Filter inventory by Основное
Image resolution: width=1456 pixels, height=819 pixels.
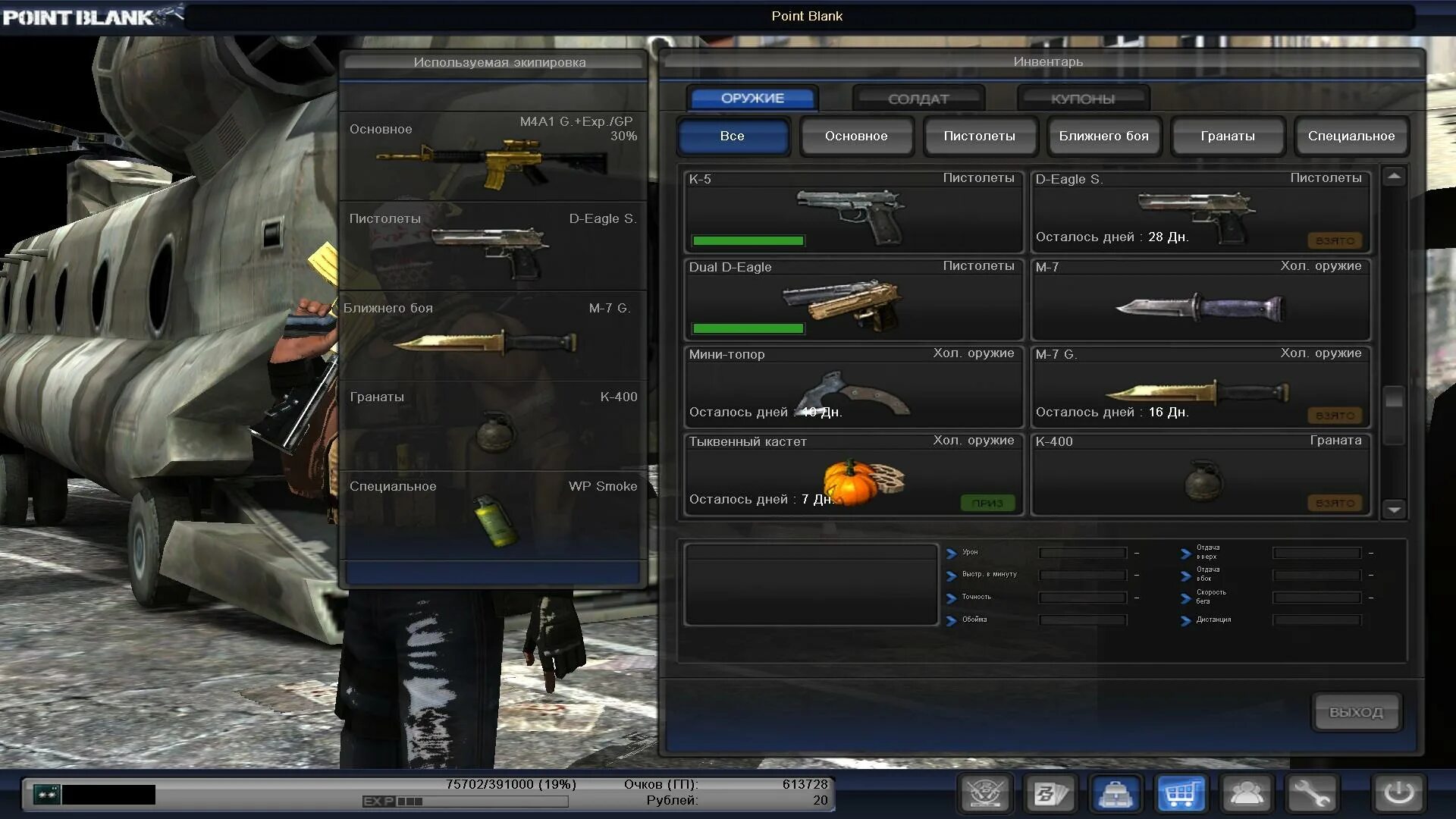point(856,136)
